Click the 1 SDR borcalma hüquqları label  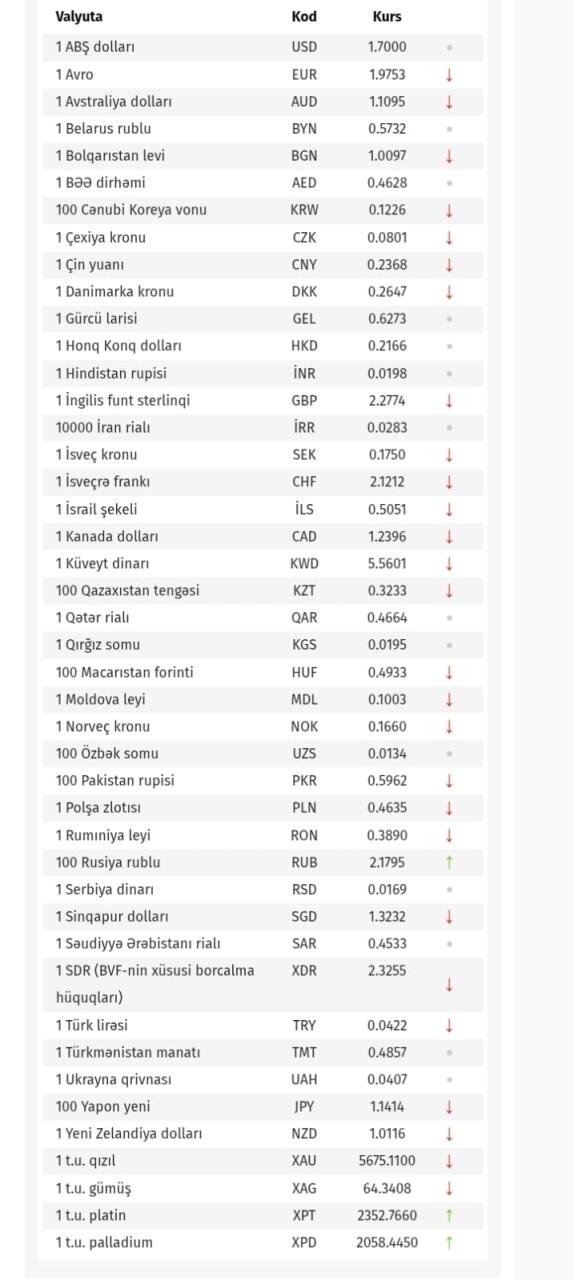155,984
